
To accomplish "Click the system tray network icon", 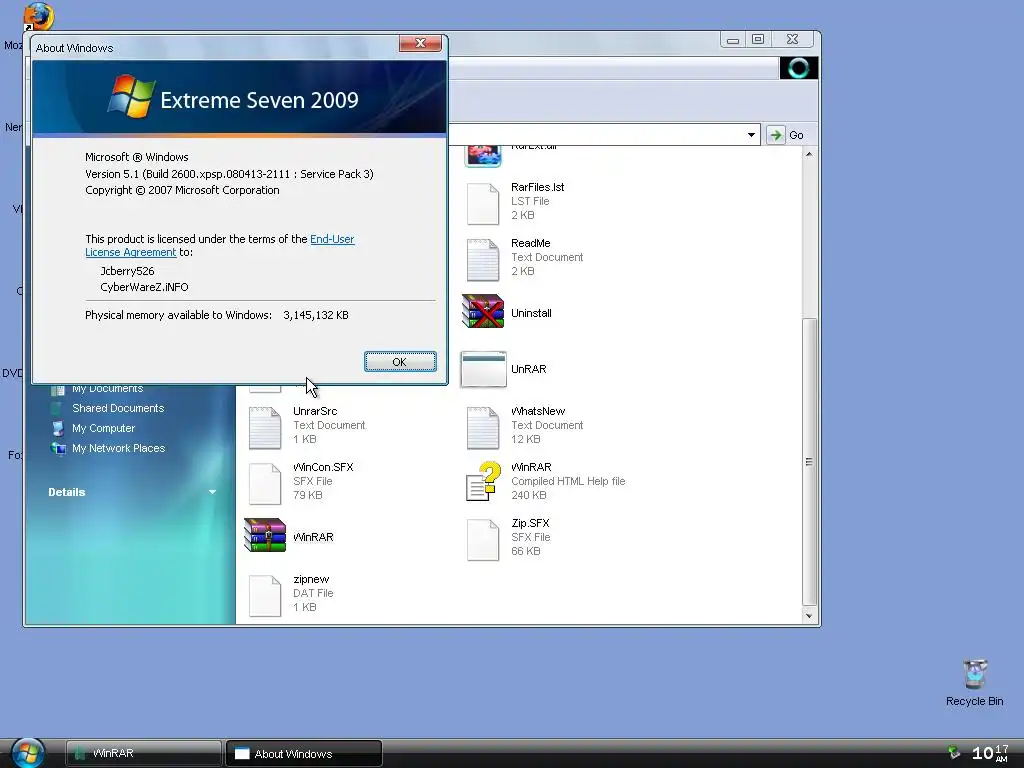I will click(x=954, y=753).
